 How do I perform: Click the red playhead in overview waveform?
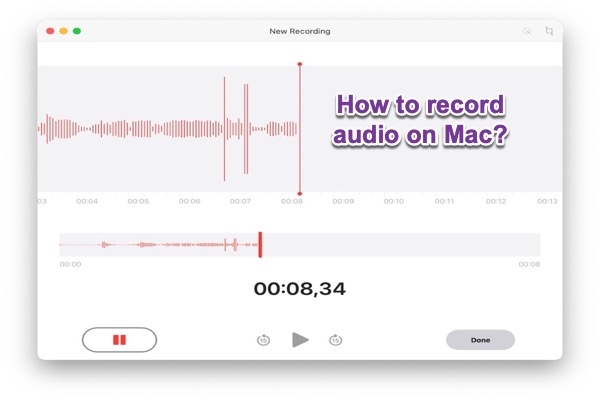pyautogui.click(x=260, y=245)
